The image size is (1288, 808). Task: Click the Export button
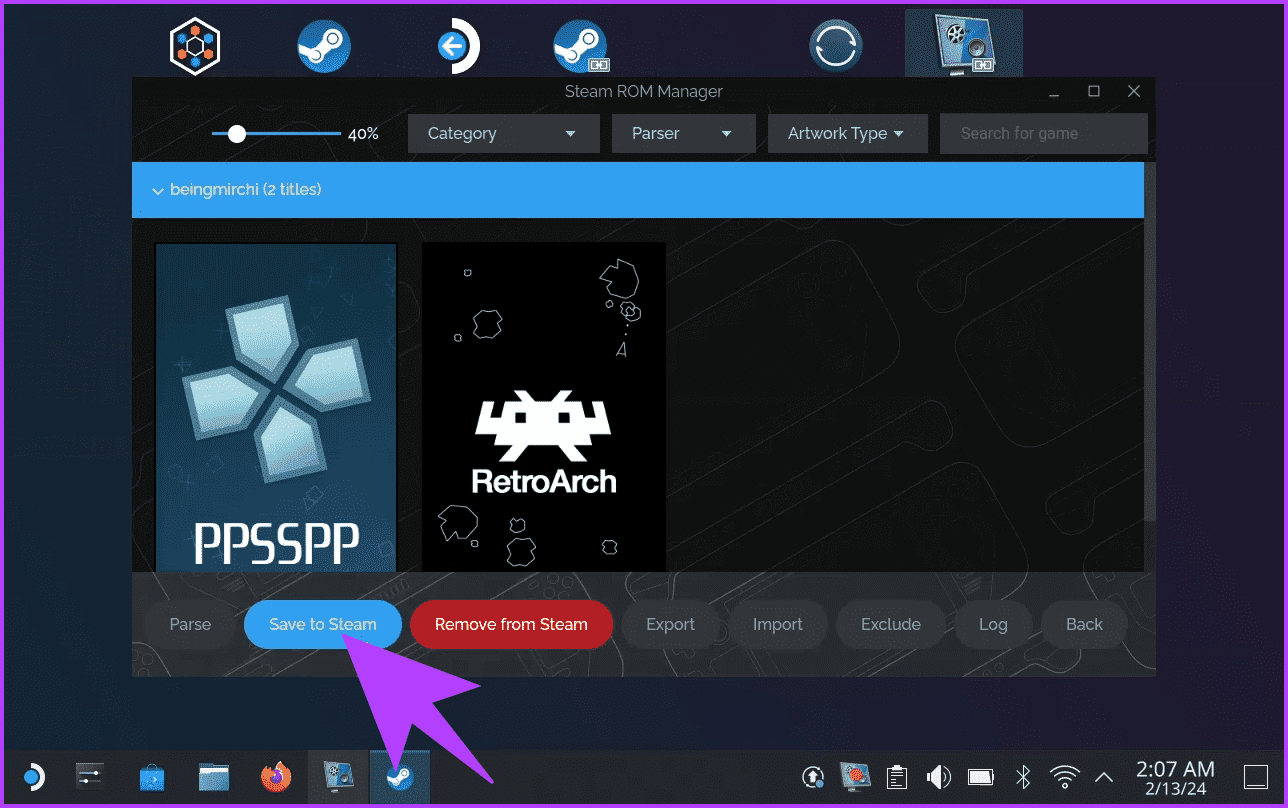[x=670, y=624]
